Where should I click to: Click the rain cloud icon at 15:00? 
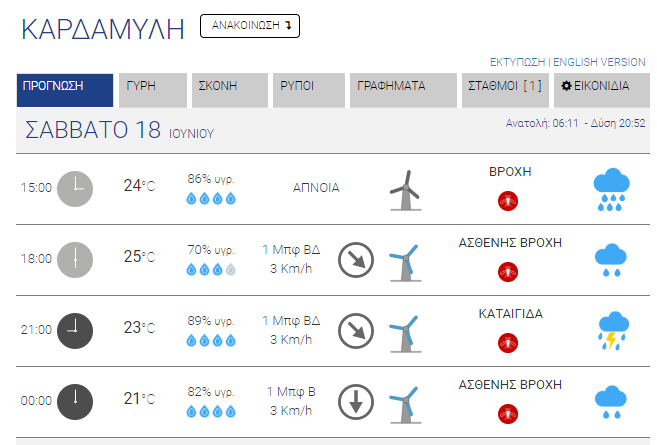click(x=611, y=189)
